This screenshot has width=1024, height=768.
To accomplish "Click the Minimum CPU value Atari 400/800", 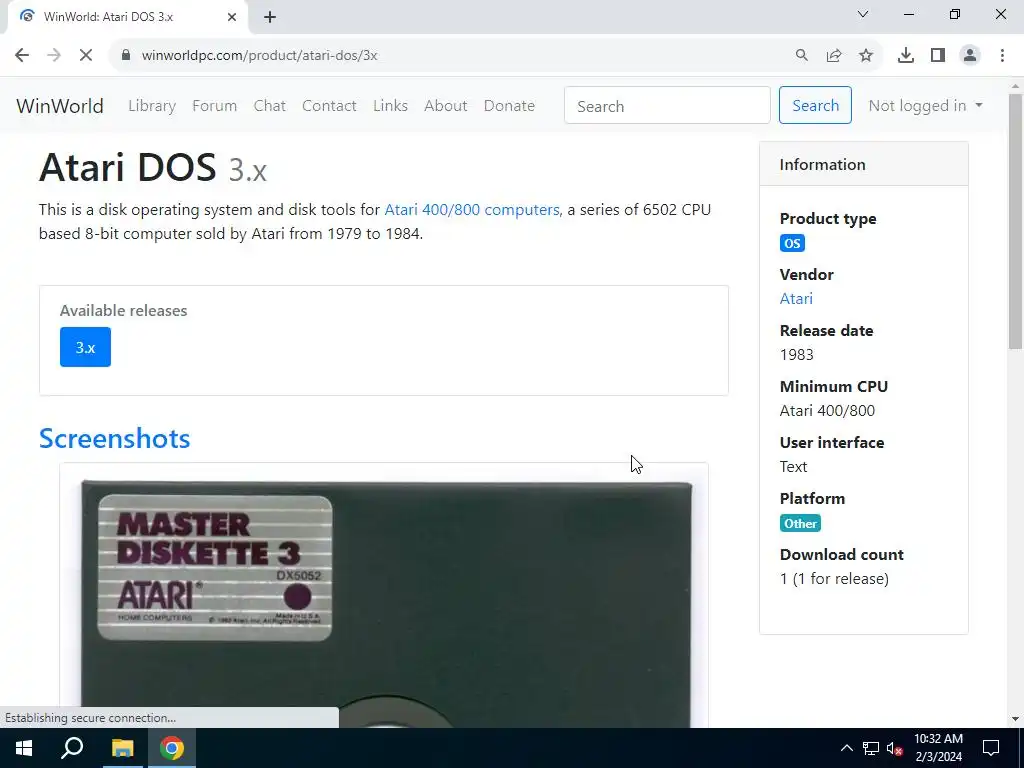I will click(827, 411).
